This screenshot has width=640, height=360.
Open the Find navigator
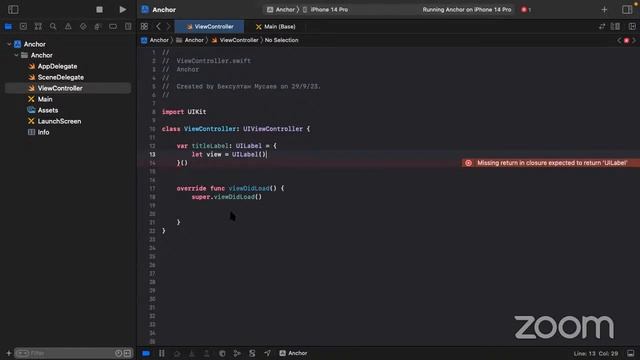coord(53,27)
